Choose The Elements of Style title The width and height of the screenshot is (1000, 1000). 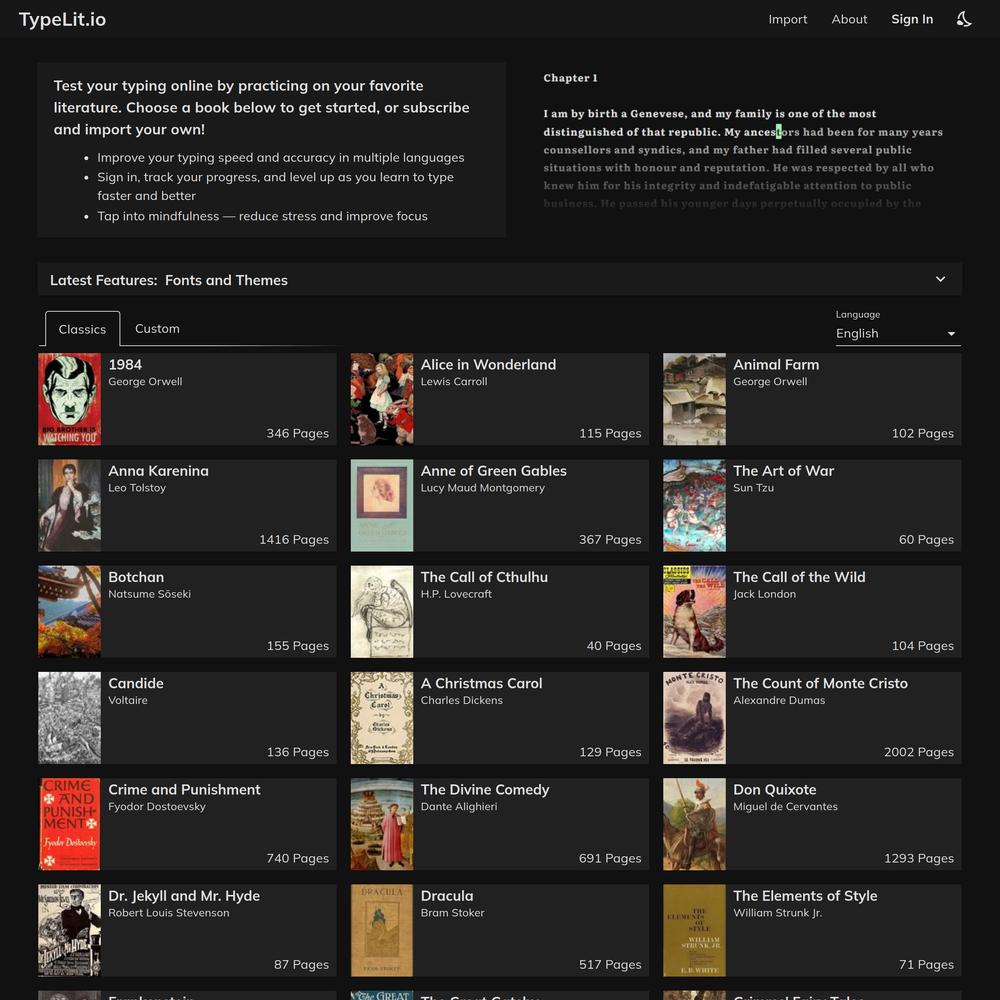805,896
